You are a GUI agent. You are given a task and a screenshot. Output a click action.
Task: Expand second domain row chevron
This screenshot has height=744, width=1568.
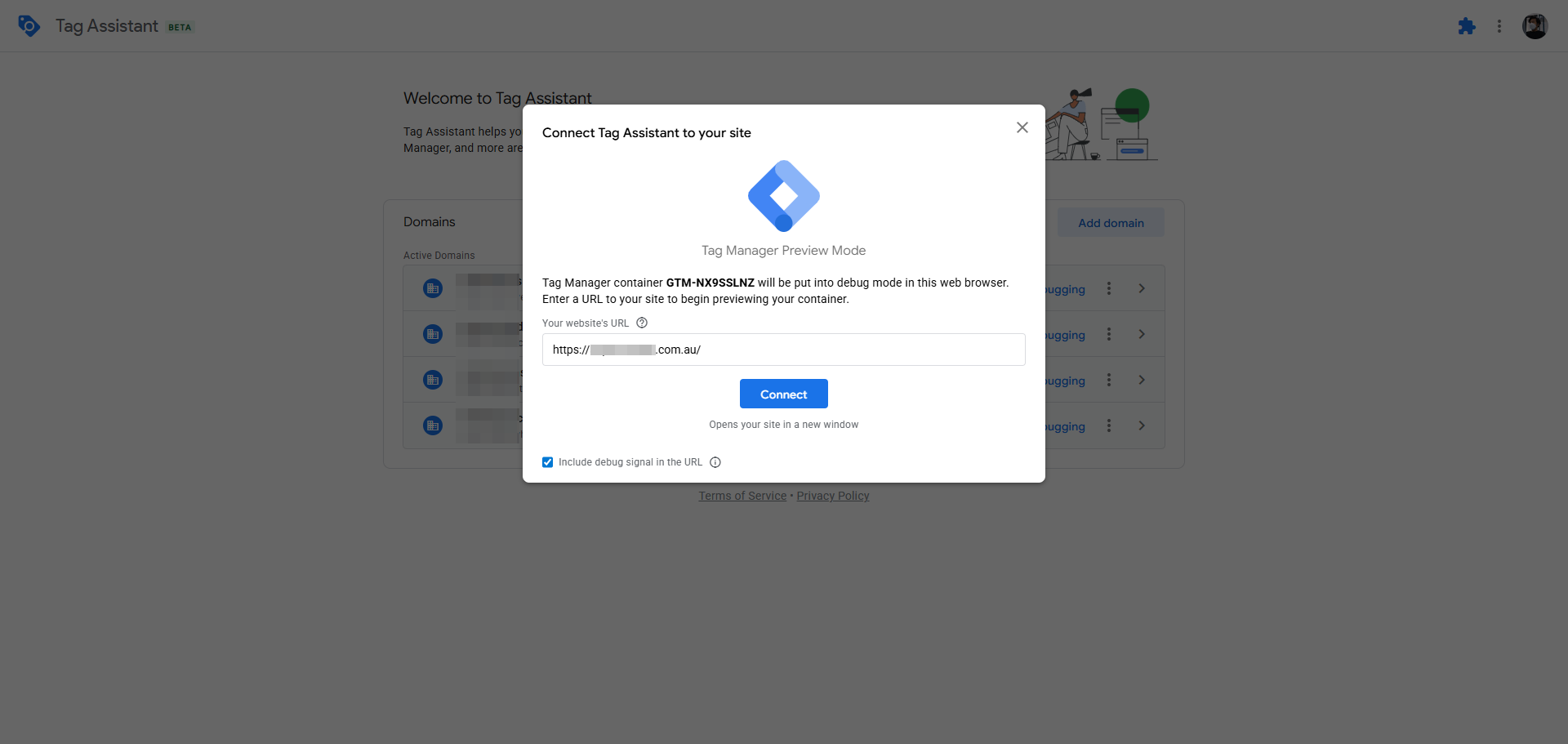coord(1142,334)
